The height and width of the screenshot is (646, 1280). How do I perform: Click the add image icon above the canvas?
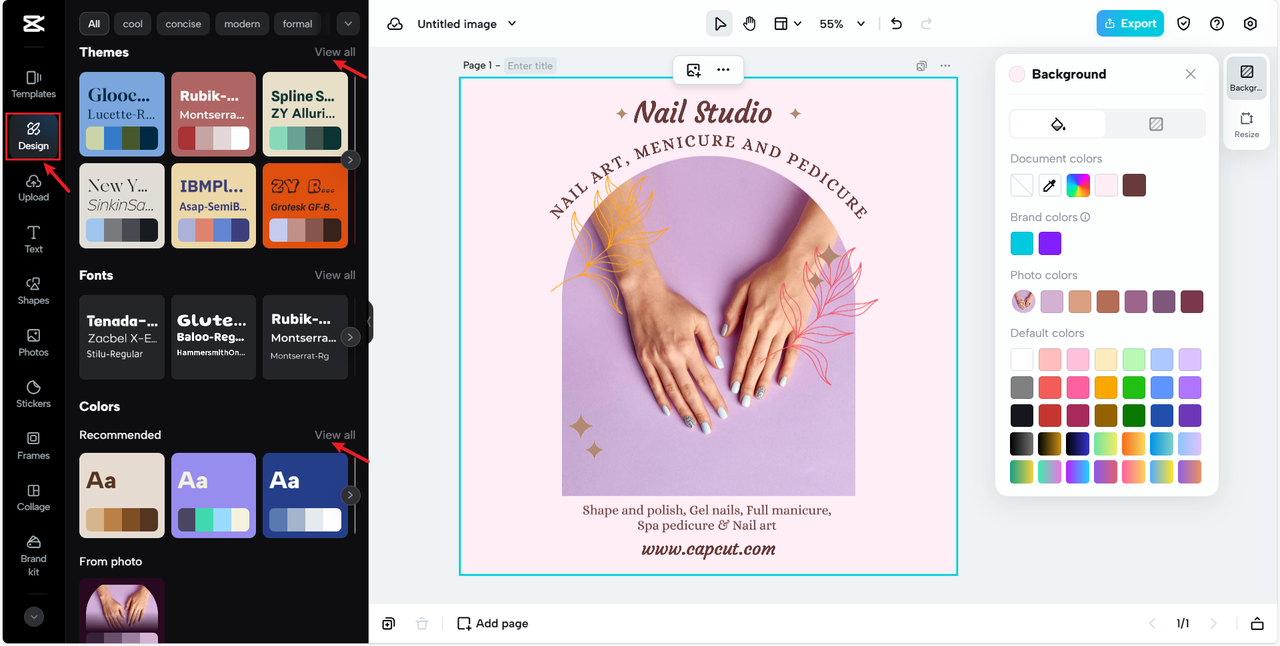coord(694,70)
